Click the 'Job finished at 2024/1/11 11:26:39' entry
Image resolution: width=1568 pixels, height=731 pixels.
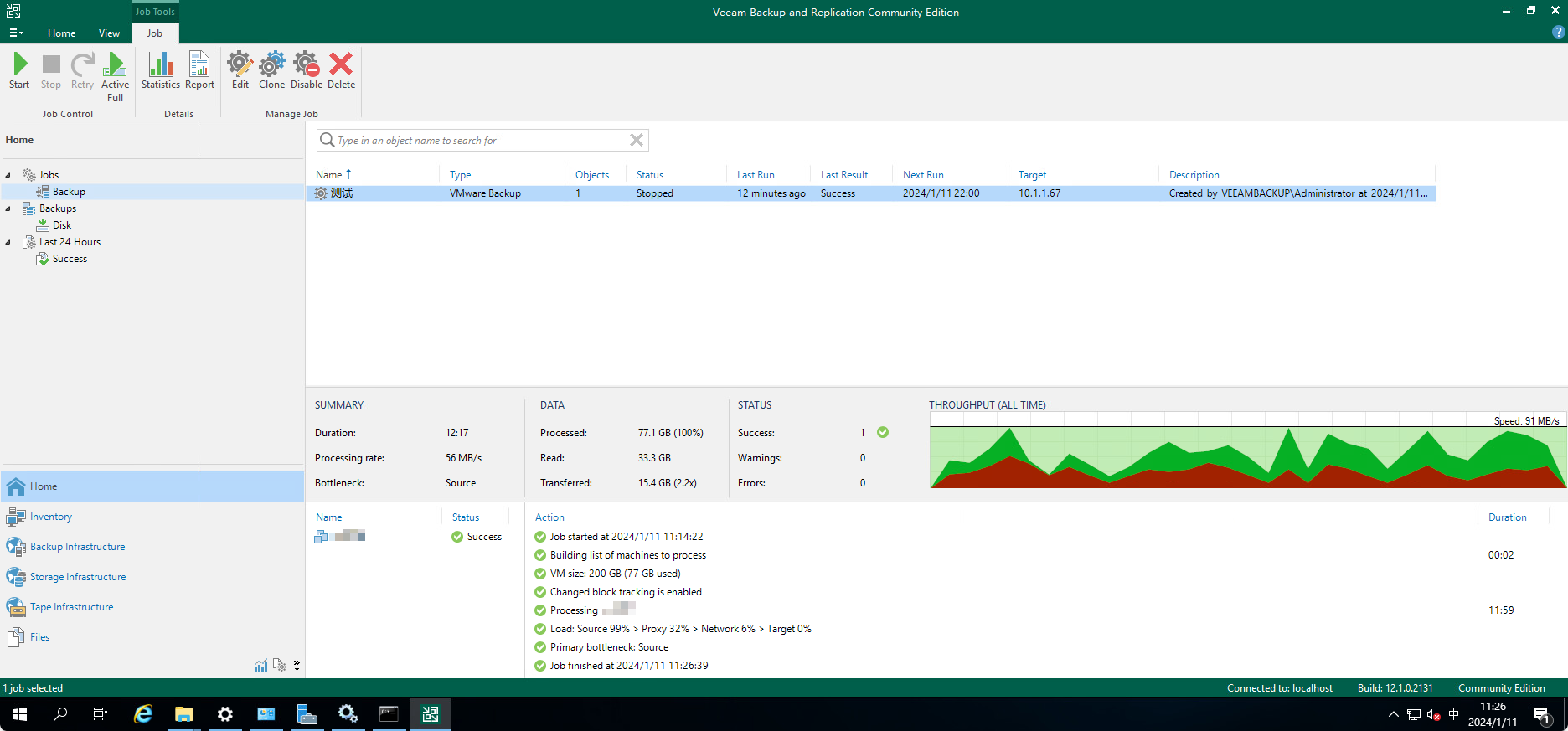[x=629, y=666]
